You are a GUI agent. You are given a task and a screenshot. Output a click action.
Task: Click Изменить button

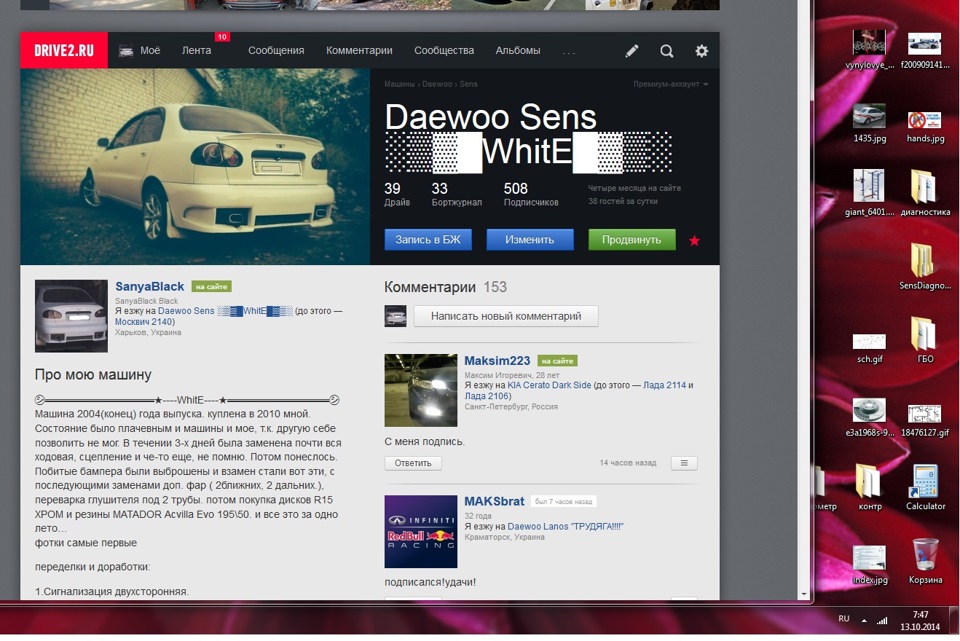pyautogui.click(x=530, y=240)
